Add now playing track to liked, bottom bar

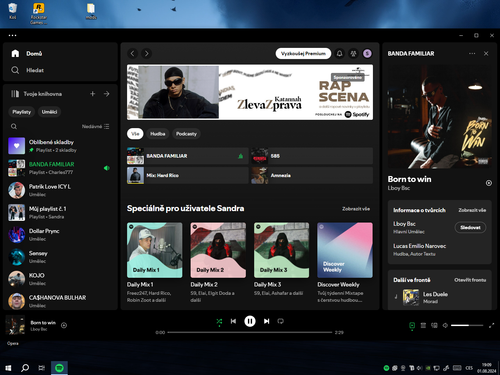[64, 325]
